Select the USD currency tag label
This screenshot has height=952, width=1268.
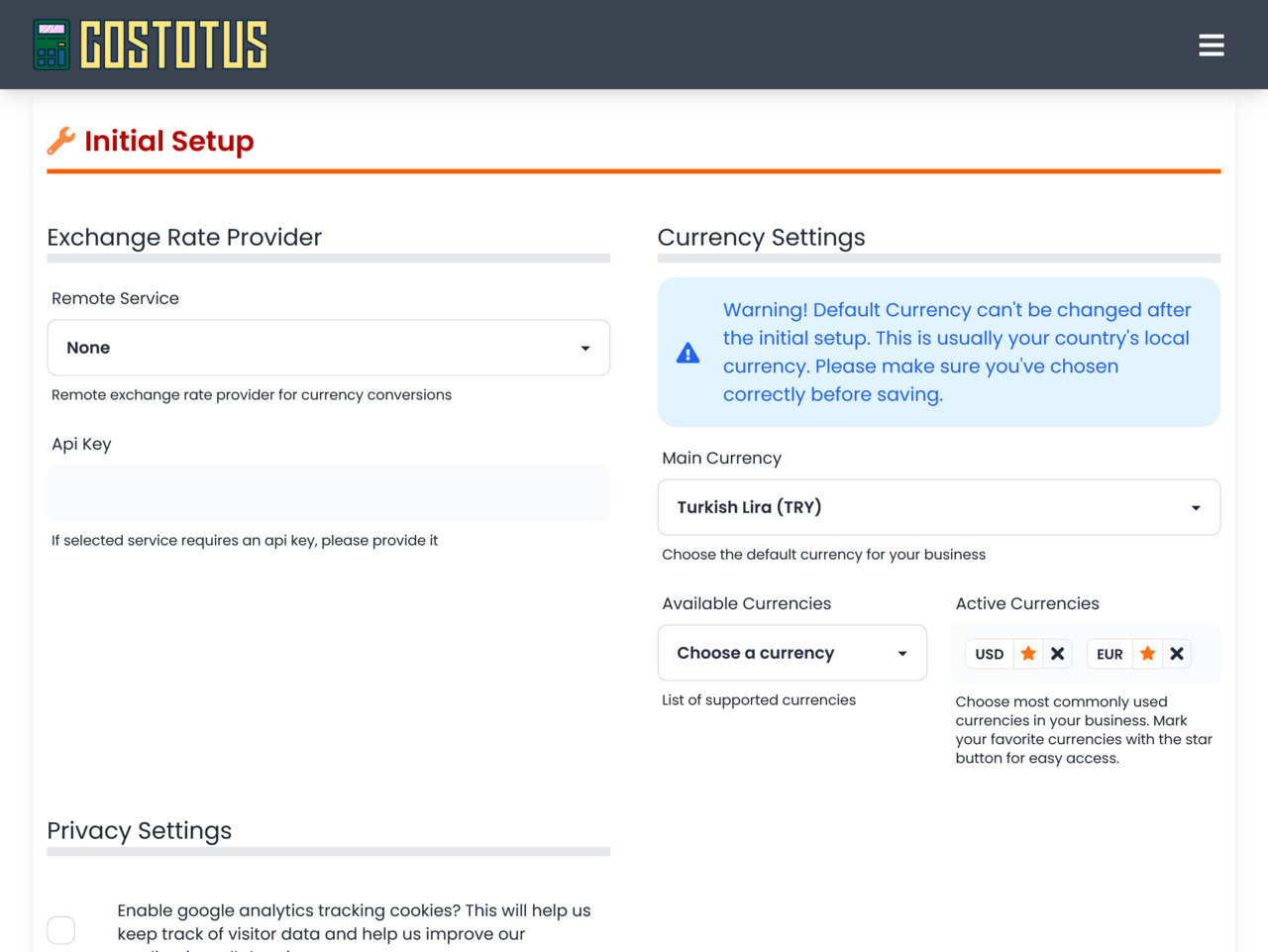pos(989,654)
